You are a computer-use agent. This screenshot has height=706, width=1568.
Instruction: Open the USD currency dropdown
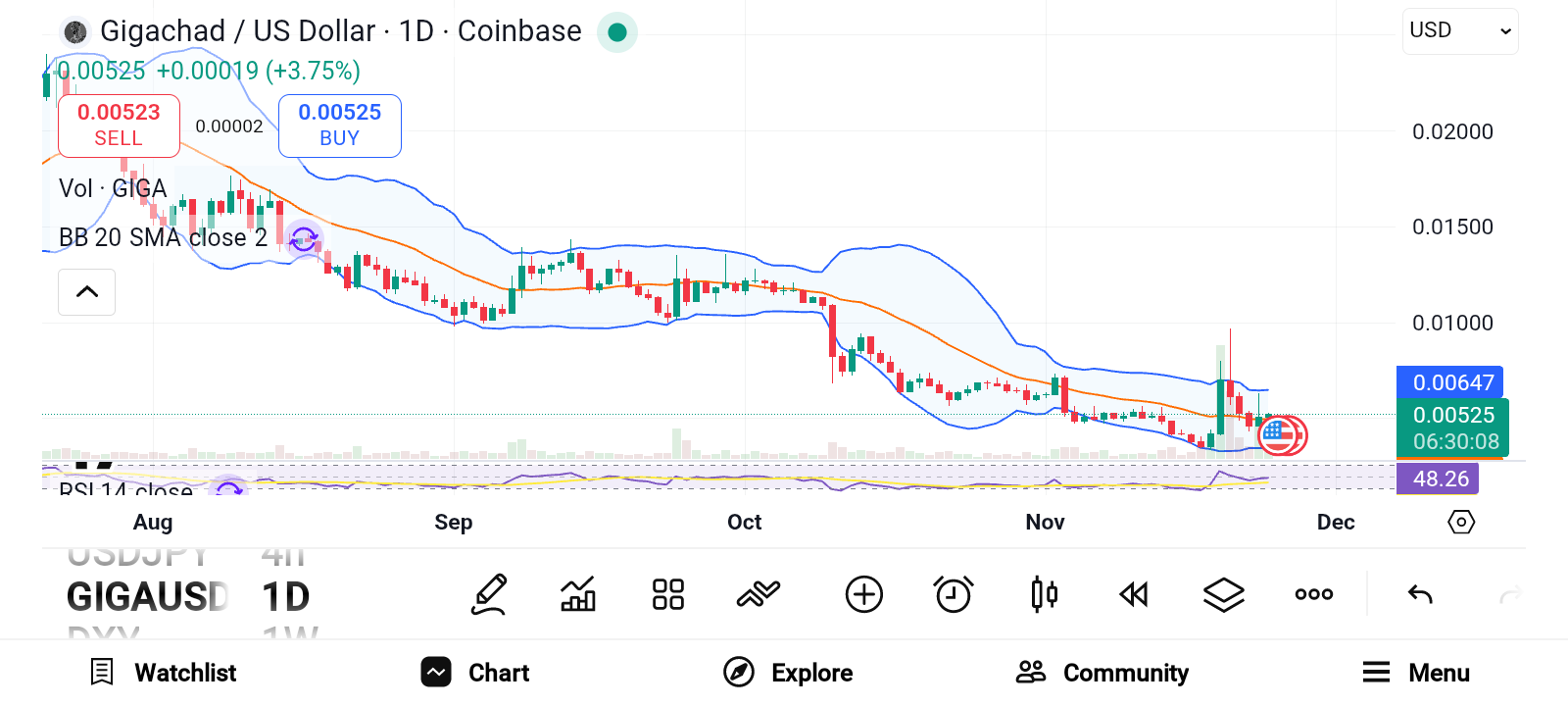tap(1459, 31)
